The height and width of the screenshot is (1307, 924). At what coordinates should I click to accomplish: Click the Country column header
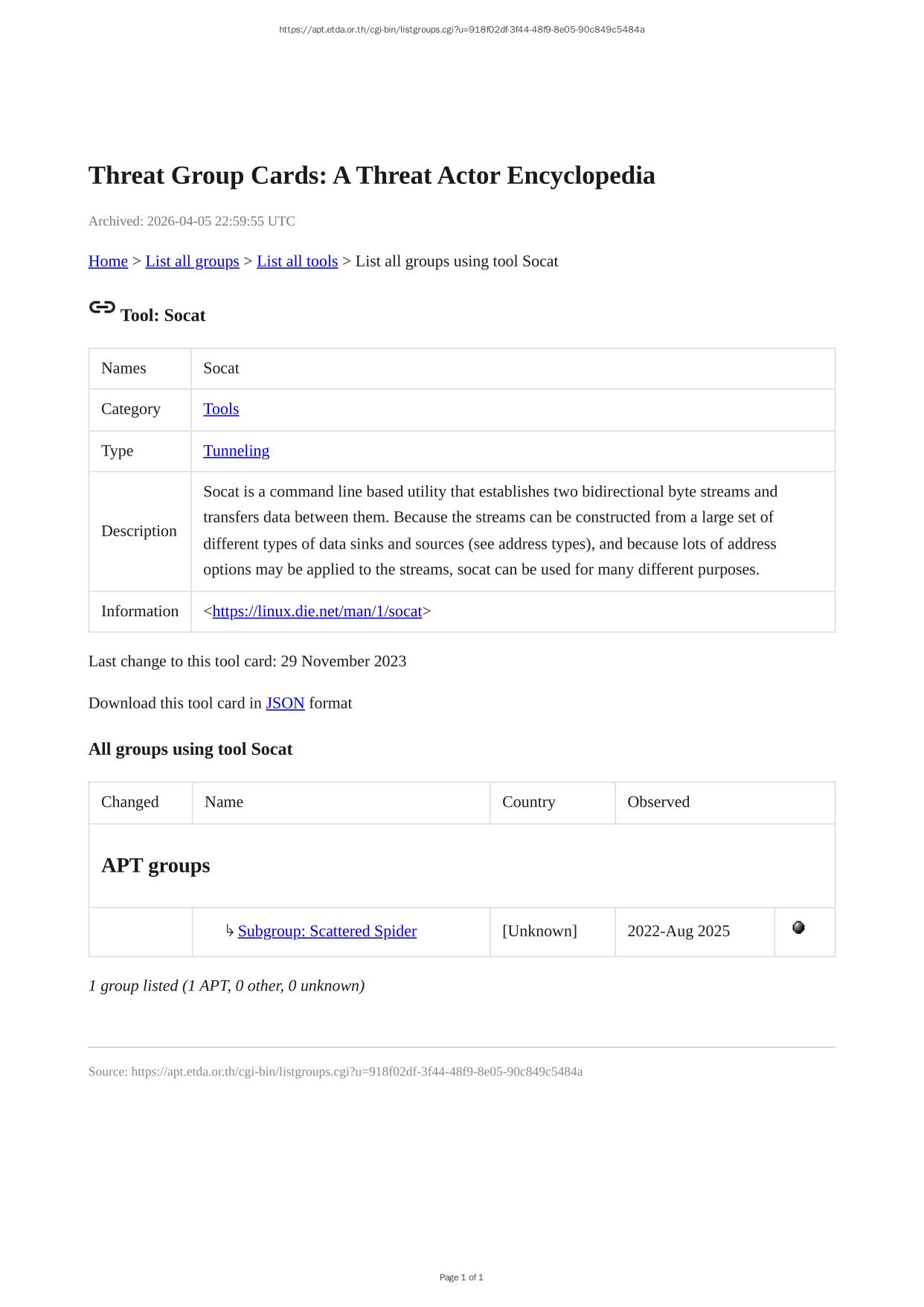528,802
